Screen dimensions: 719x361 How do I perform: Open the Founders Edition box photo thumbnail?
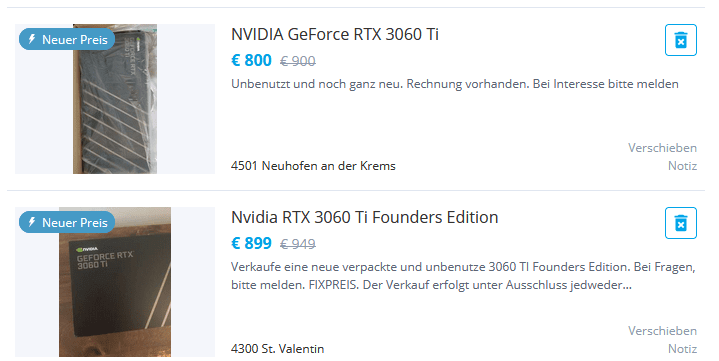(115, 282)
